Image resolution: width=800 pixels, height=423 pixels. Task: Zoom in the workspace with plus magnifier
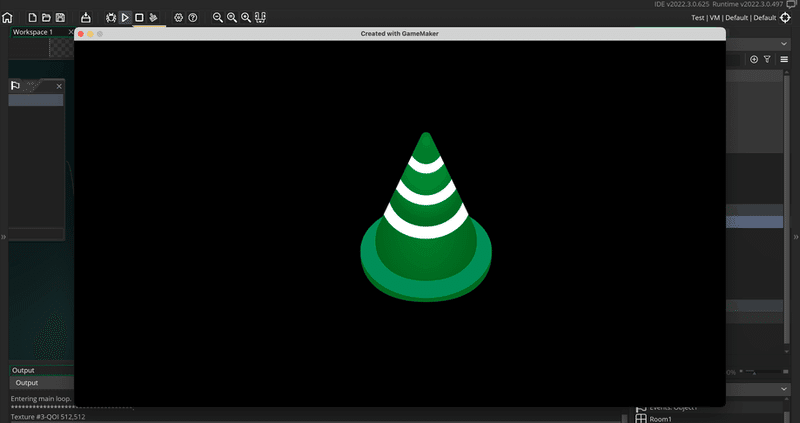point(246,18)
